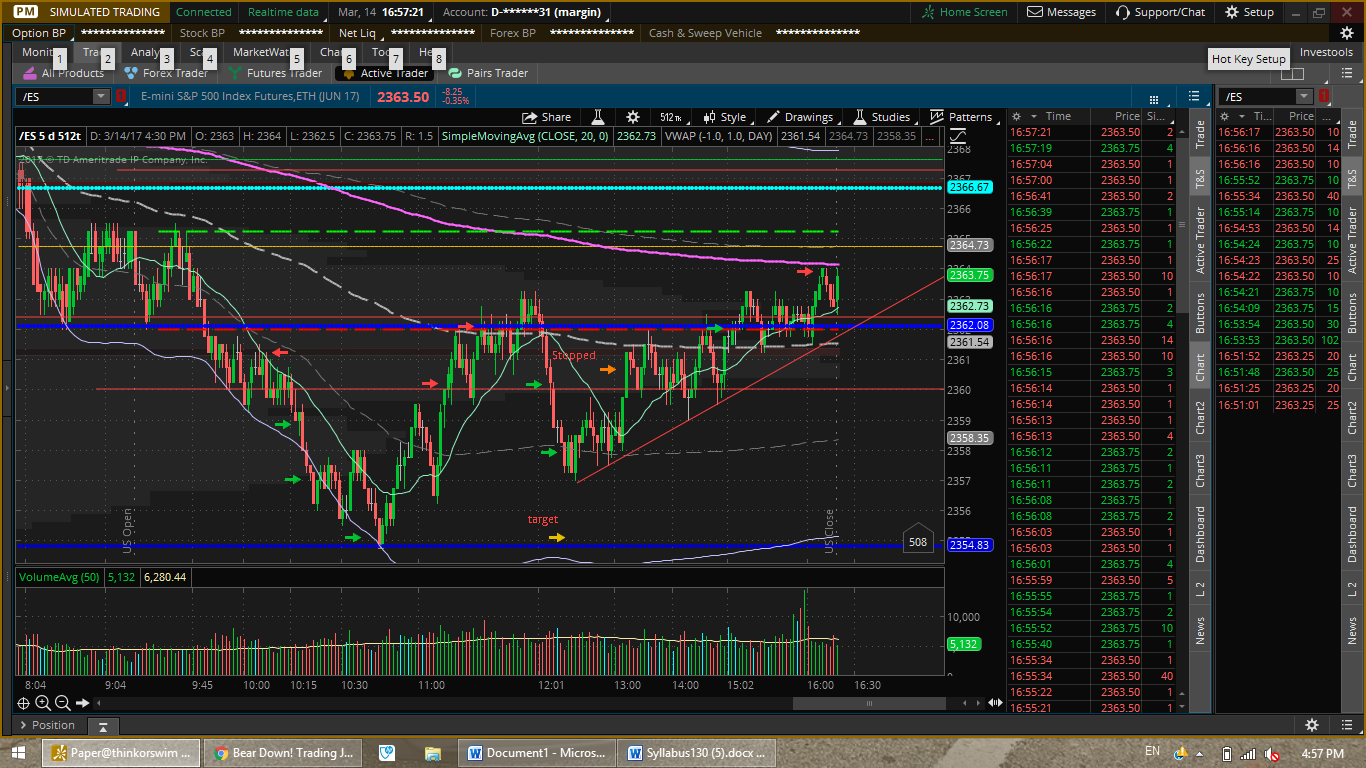Open Word Document1 from taskbar
The height and width of the screenshot is (768, 1366).
tap(537, 753)
